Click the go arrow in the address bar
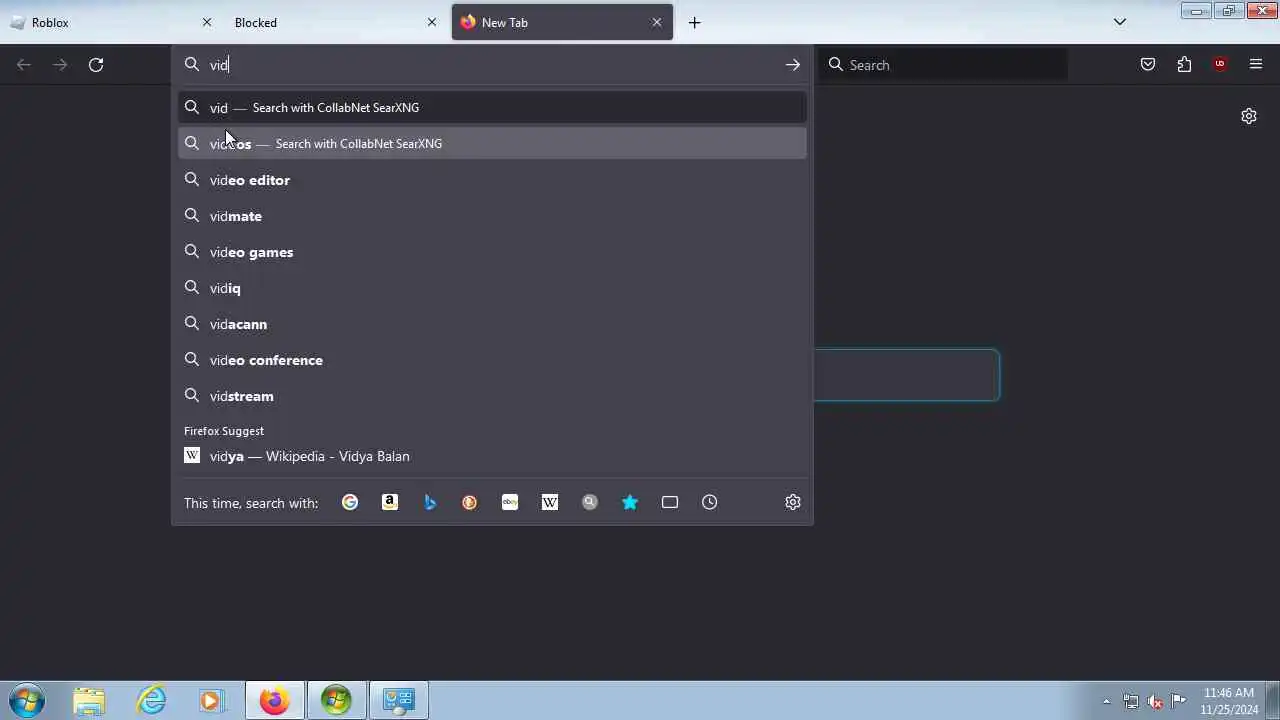Screen dimensions: 1280x720 click(793, 65)
